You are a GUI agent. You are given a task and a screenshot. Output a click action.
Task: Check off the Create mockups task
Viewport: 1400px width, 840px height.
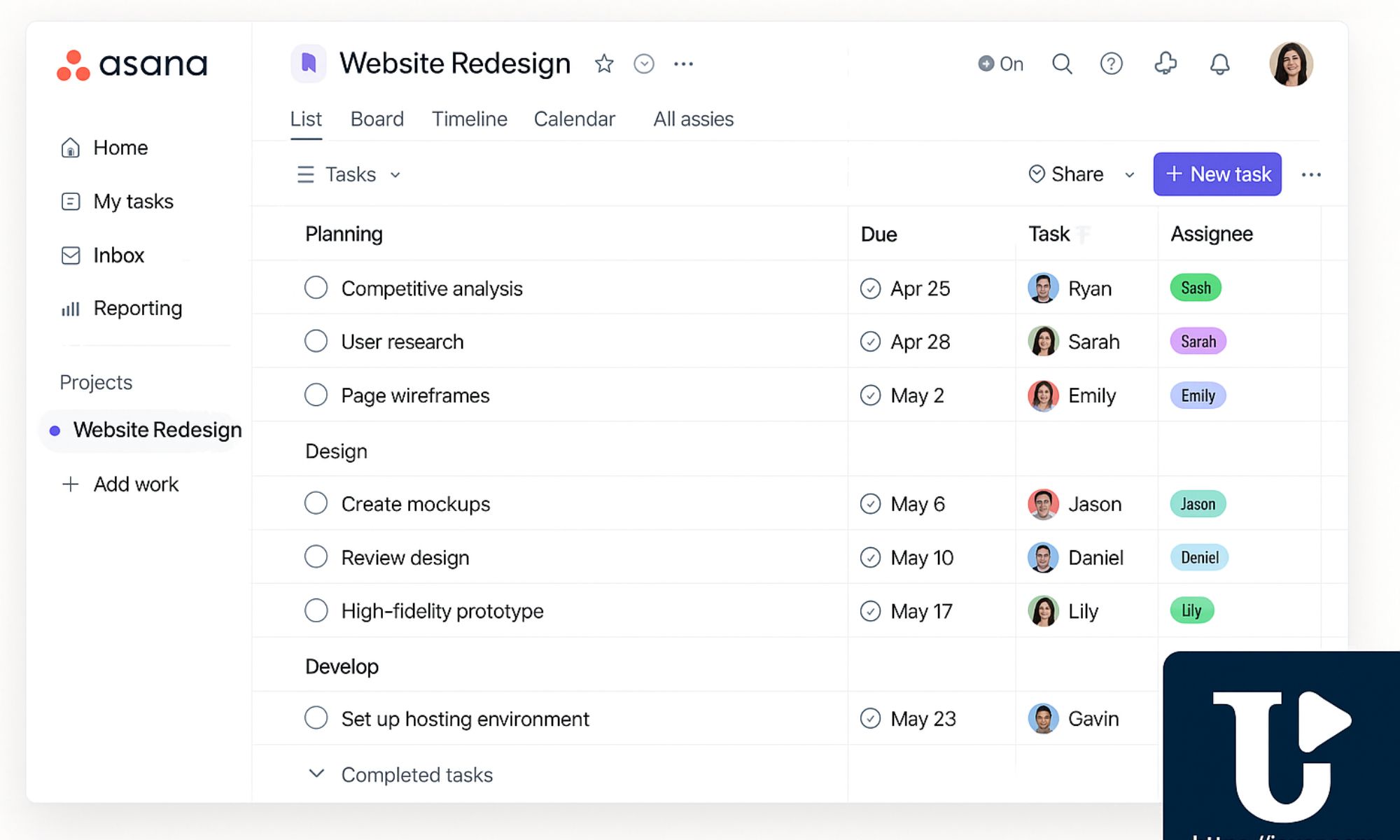[x=316, y=503]
